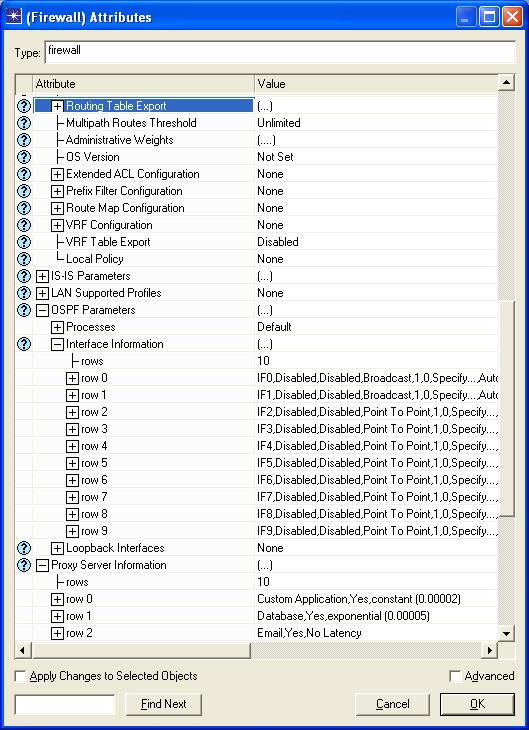The image size is (529, 730).
Task: Select the Not Set value for OS Version
Action: 275,157
